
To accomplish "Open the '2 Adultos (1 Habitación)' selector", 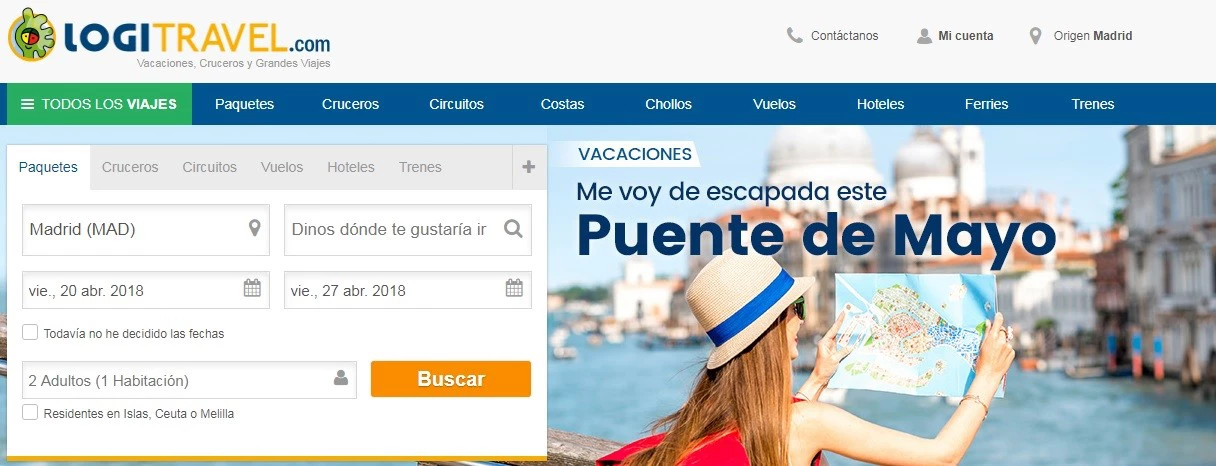I will 189,380.
